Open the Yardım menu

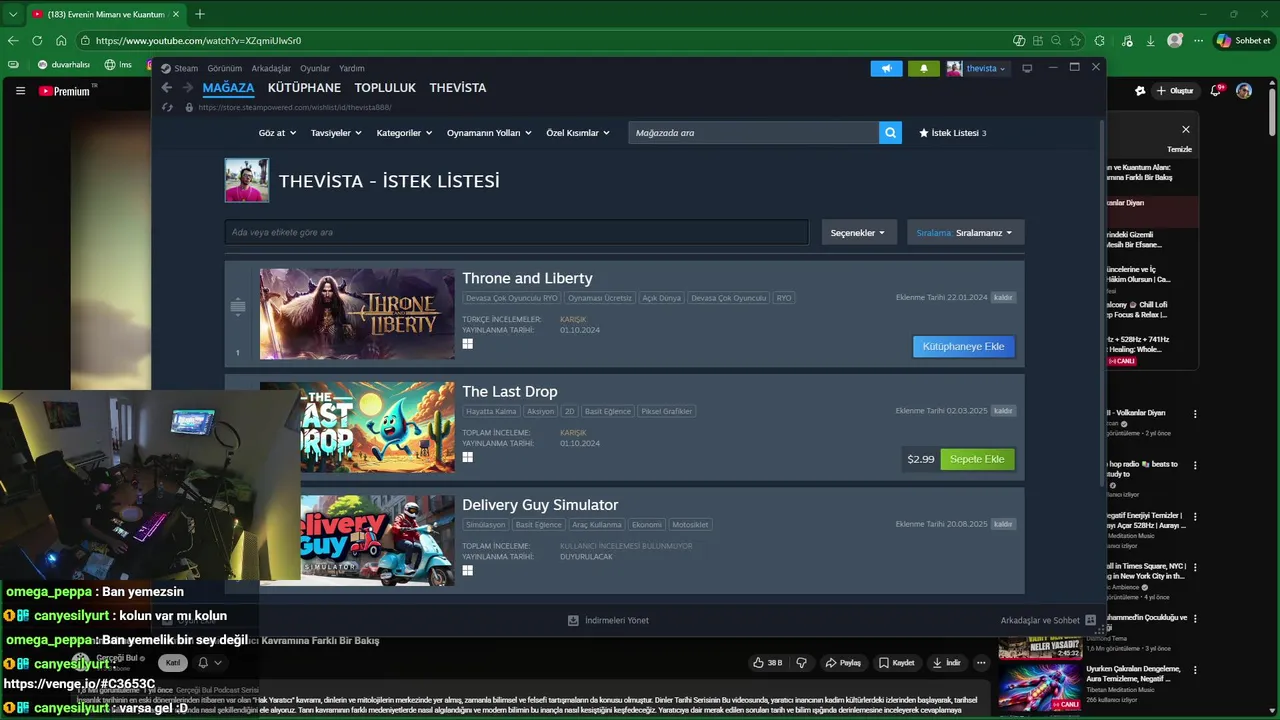click(352, 68)
